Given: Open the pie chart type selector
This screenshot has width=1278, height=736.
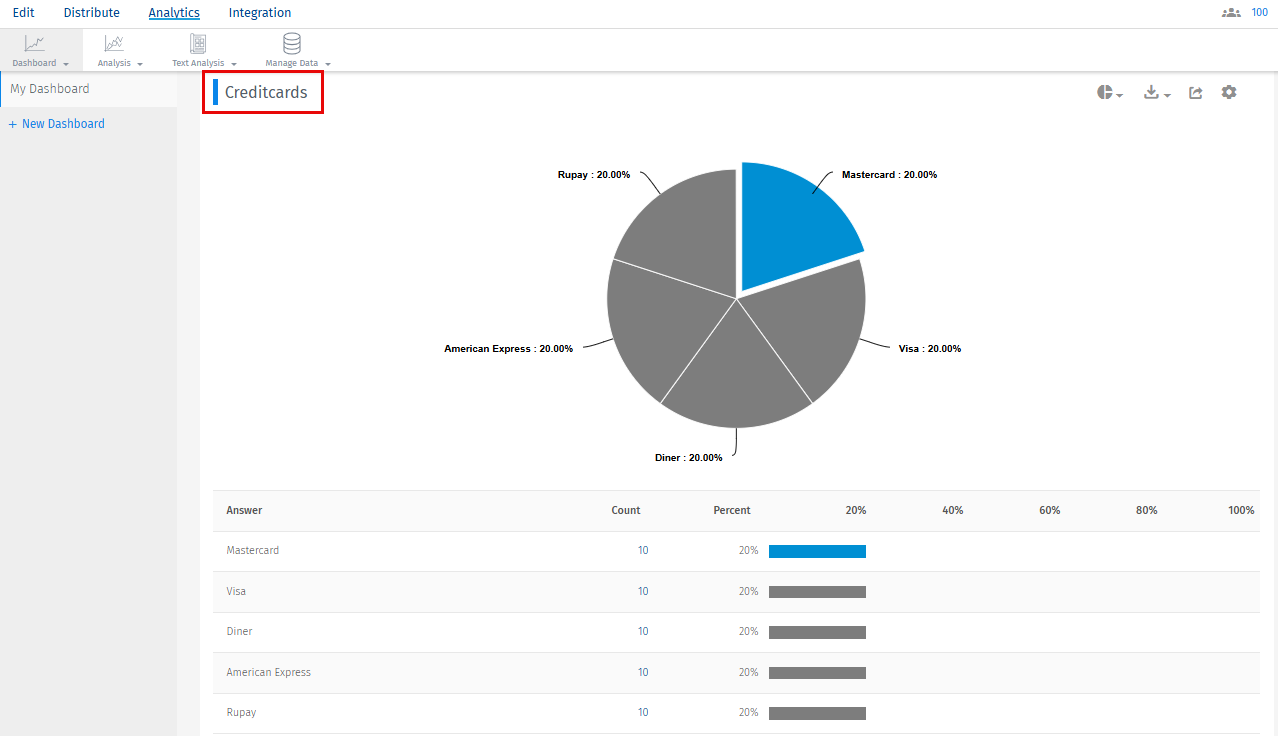Looking at the screenshot, I should 1110,92.
